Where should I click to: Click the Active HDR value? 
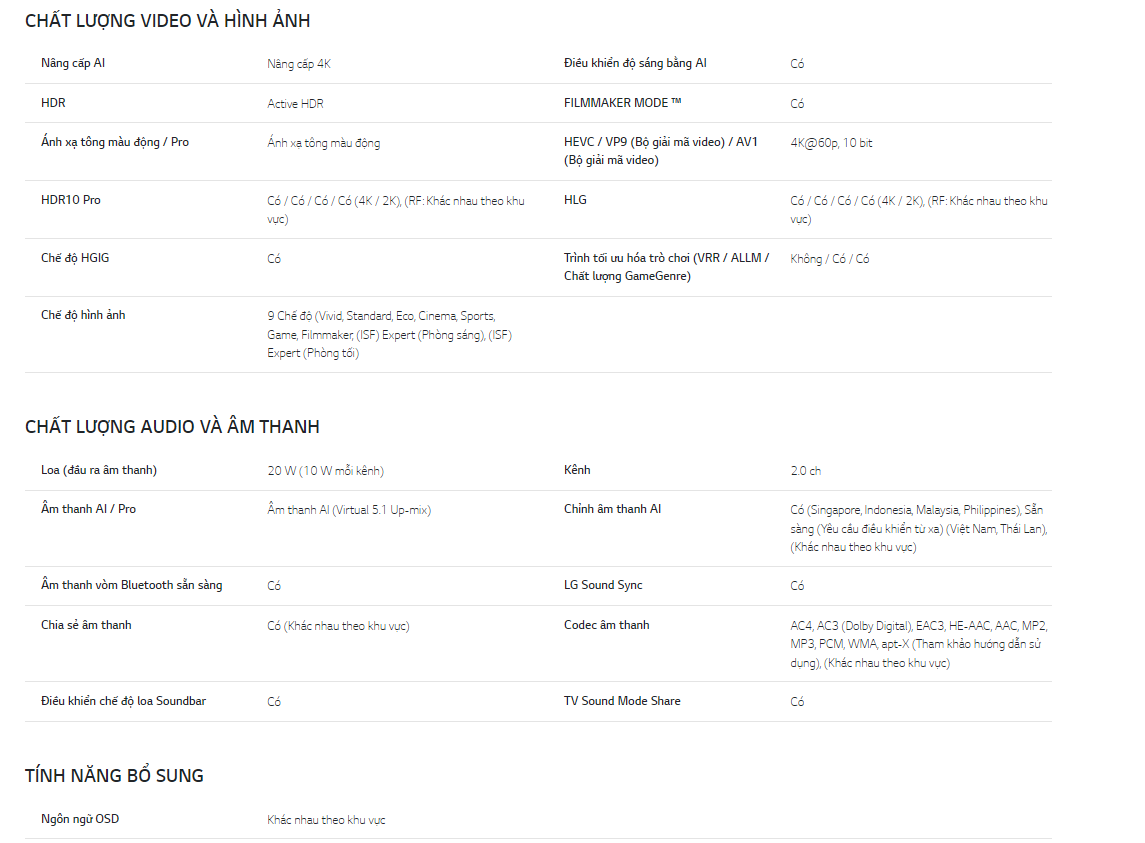(x=295, y=104)
